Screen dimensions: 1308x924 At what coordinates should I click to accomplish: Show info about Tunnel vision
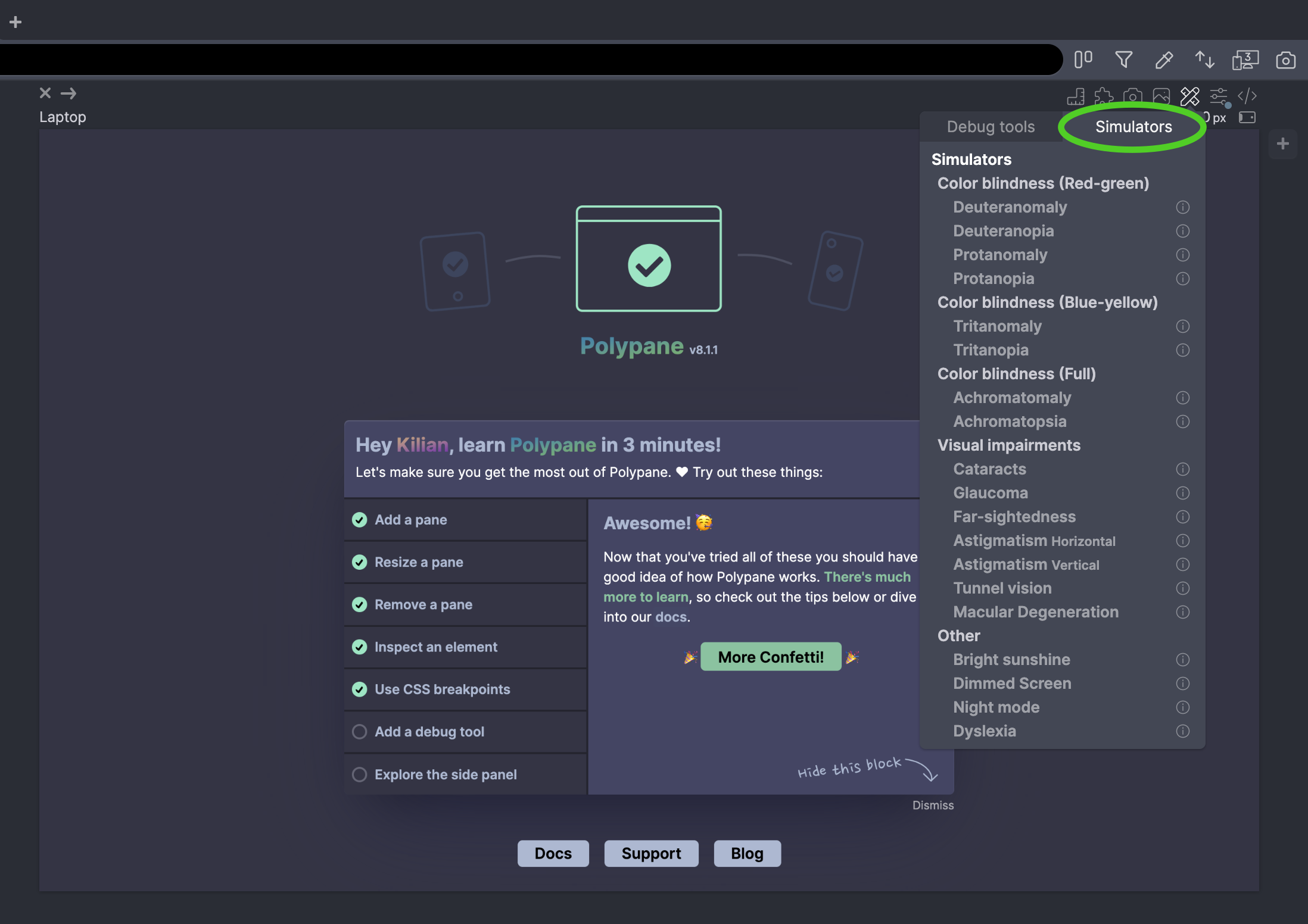pos(1183,588)
